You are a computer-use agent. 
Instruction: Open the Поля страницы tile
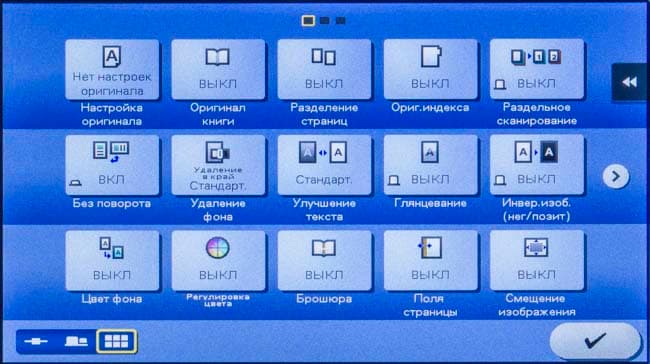click(x=430, y=261)
